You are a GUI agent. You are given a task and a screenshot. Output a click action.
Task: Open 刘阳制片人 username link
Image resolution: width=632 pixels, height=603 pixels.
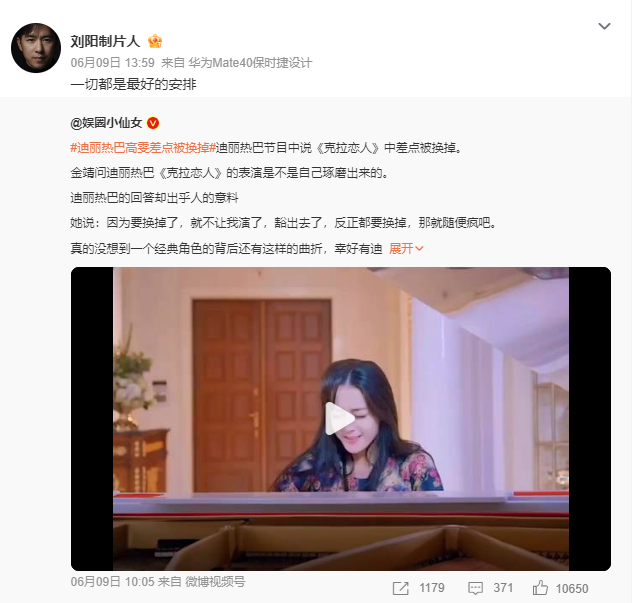coord(105,41)
